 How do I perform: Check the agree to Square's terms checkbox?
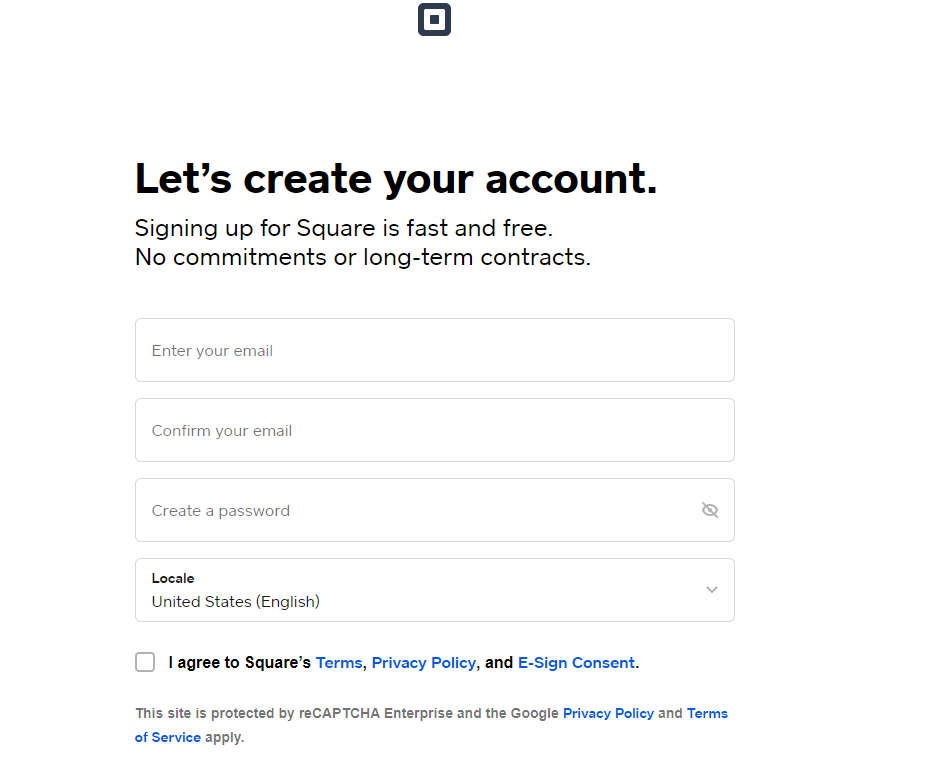point(145,662)
